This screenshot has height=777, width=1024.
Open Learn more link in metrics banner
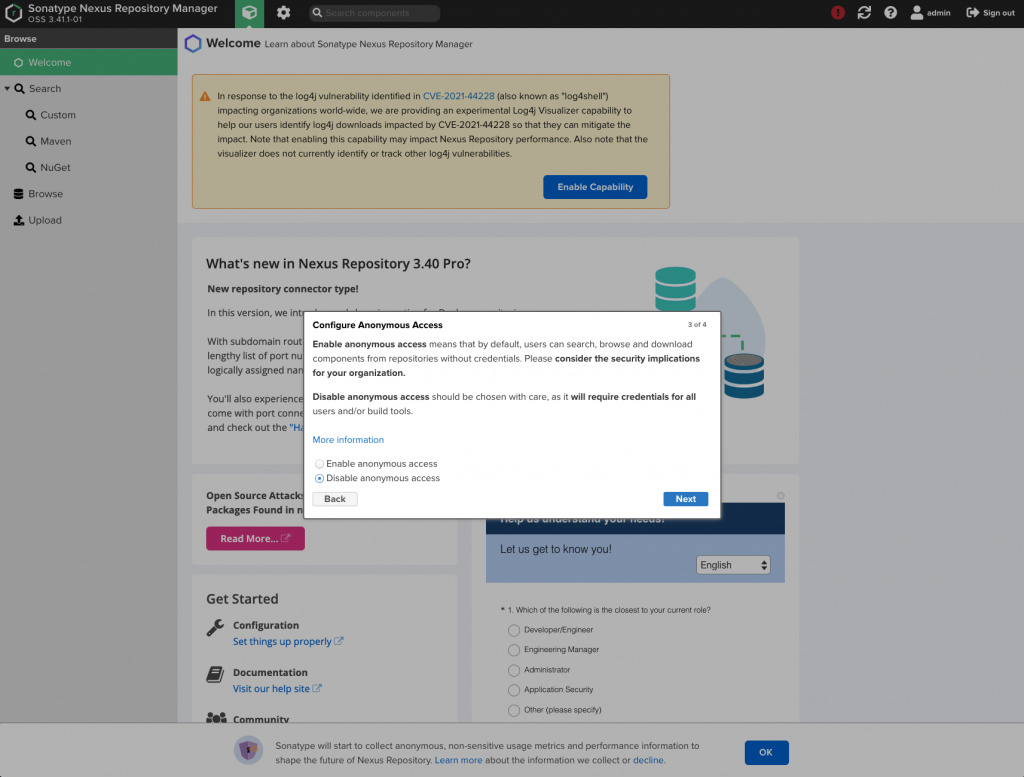(x=458, y=760)
